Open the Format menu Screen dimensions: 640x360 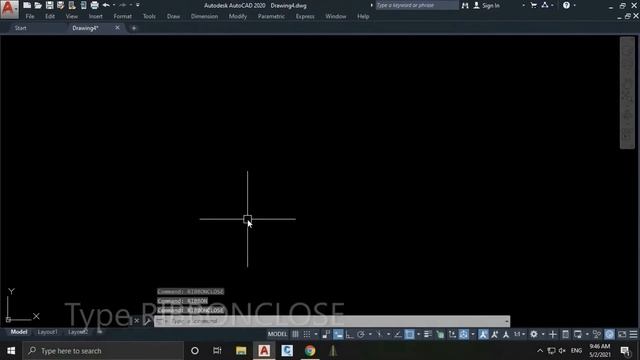pos(122,16)
